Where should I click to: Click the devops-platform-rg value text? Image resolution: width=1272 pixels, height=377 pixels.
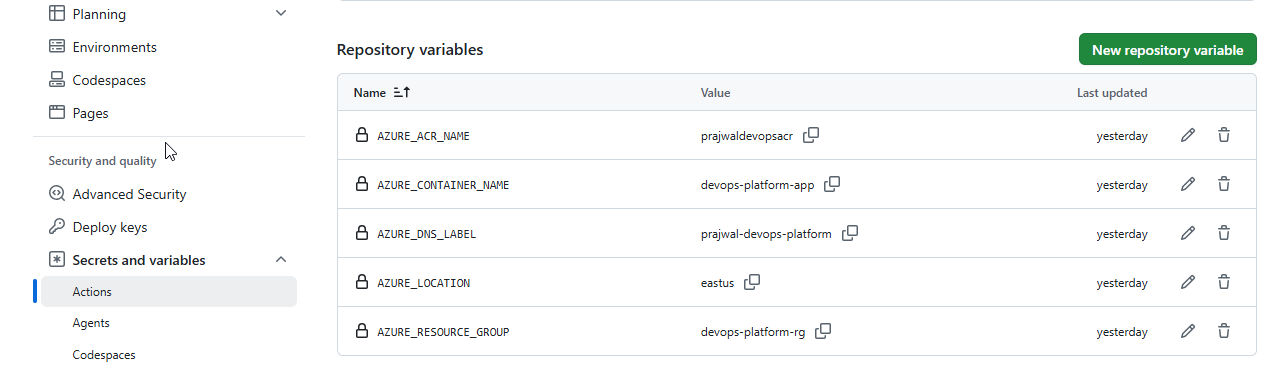(753, 332)
